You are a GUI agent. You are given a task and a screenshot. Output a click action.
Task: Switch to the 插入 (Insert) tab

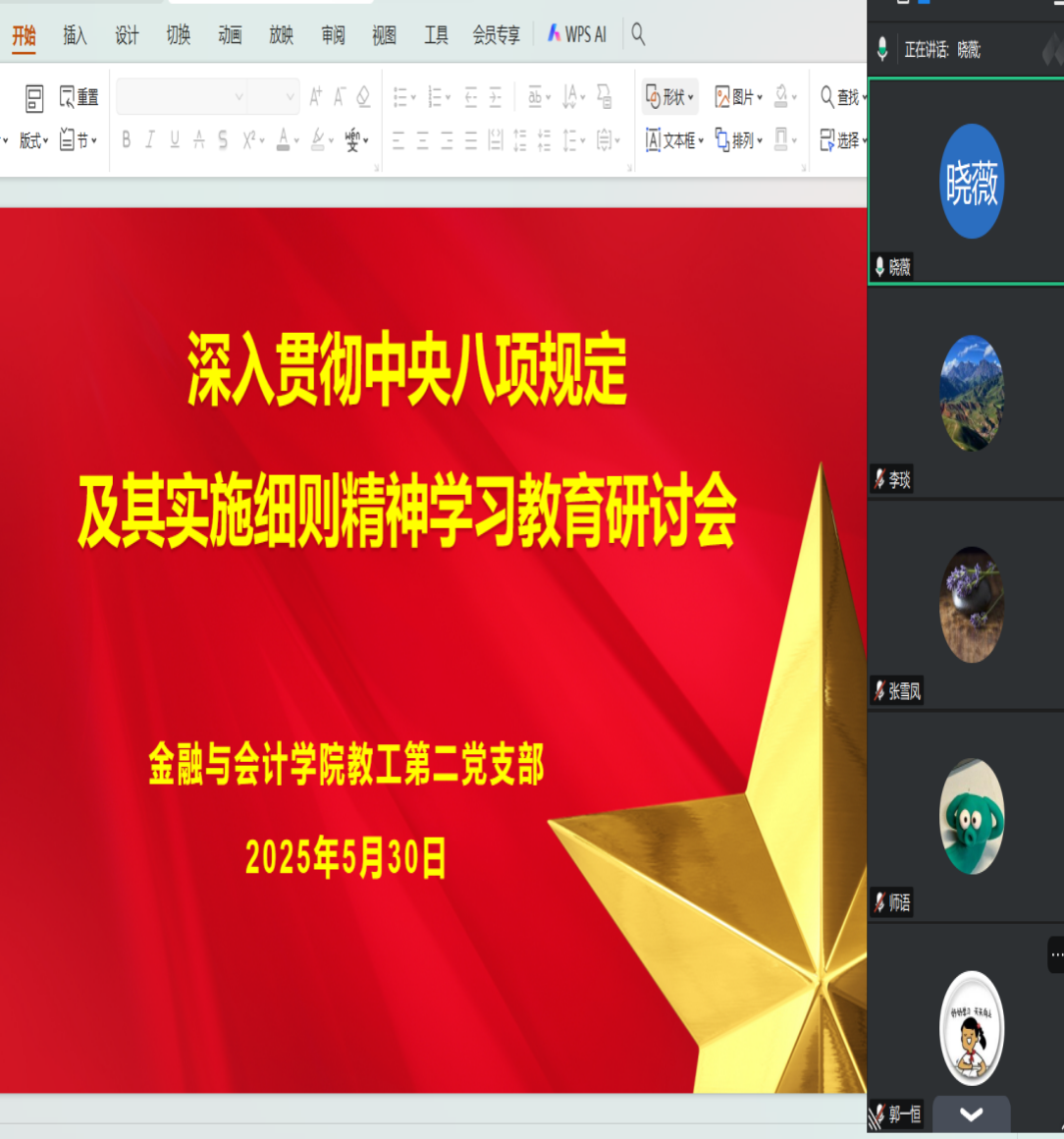pos(75,36)
